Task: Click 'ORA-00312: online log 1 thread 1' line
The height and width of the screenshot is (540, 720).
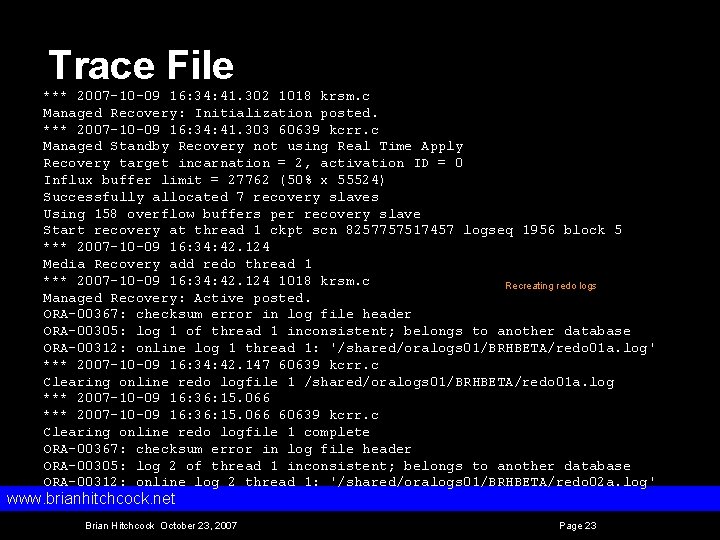Action: tap(349, 348)
